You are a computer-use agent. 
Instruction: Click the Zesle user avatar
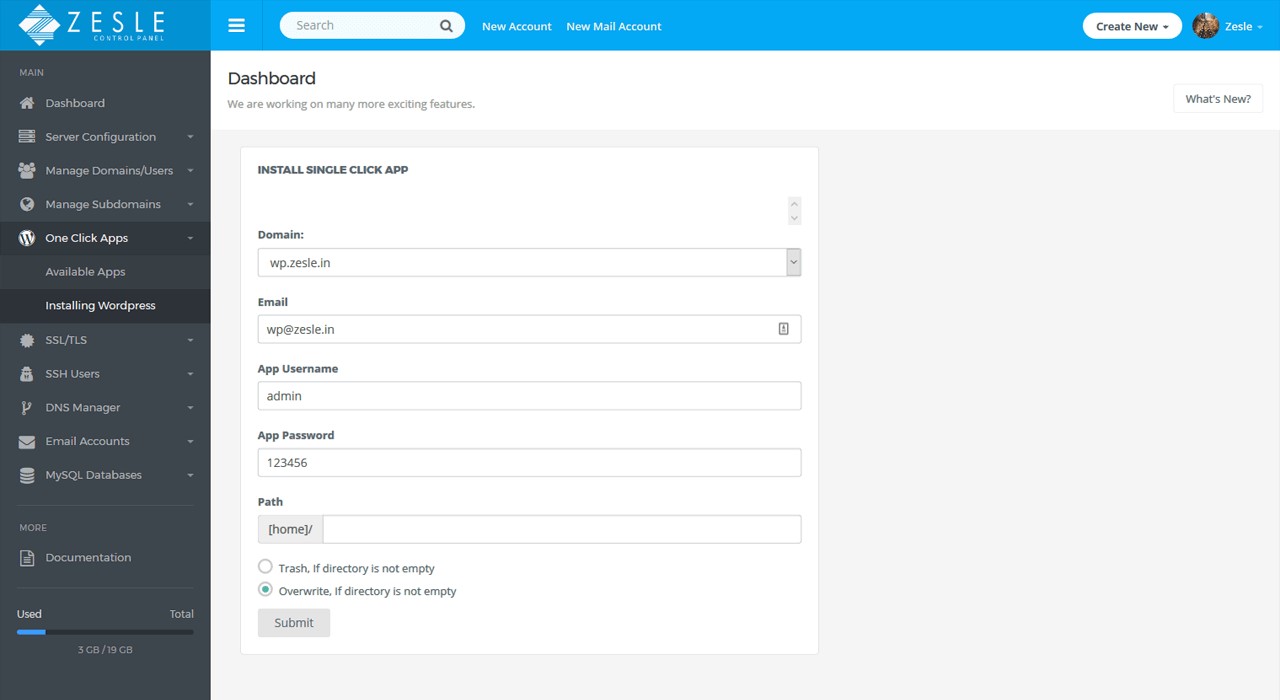point(1206,26)
